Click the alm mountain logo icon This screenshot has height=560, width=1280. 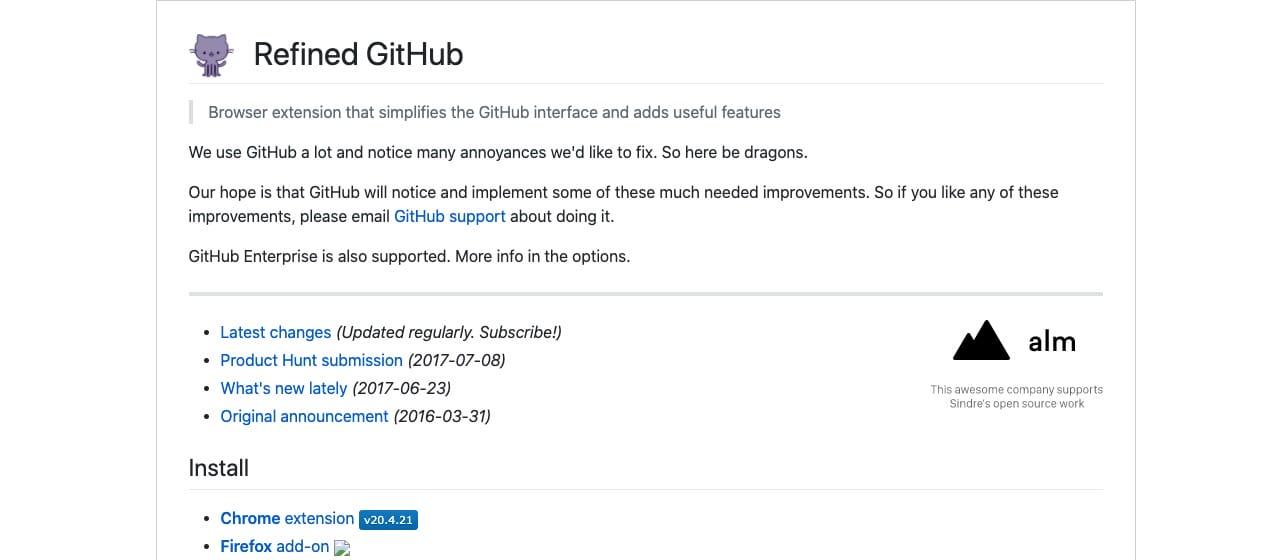[981, 341]
